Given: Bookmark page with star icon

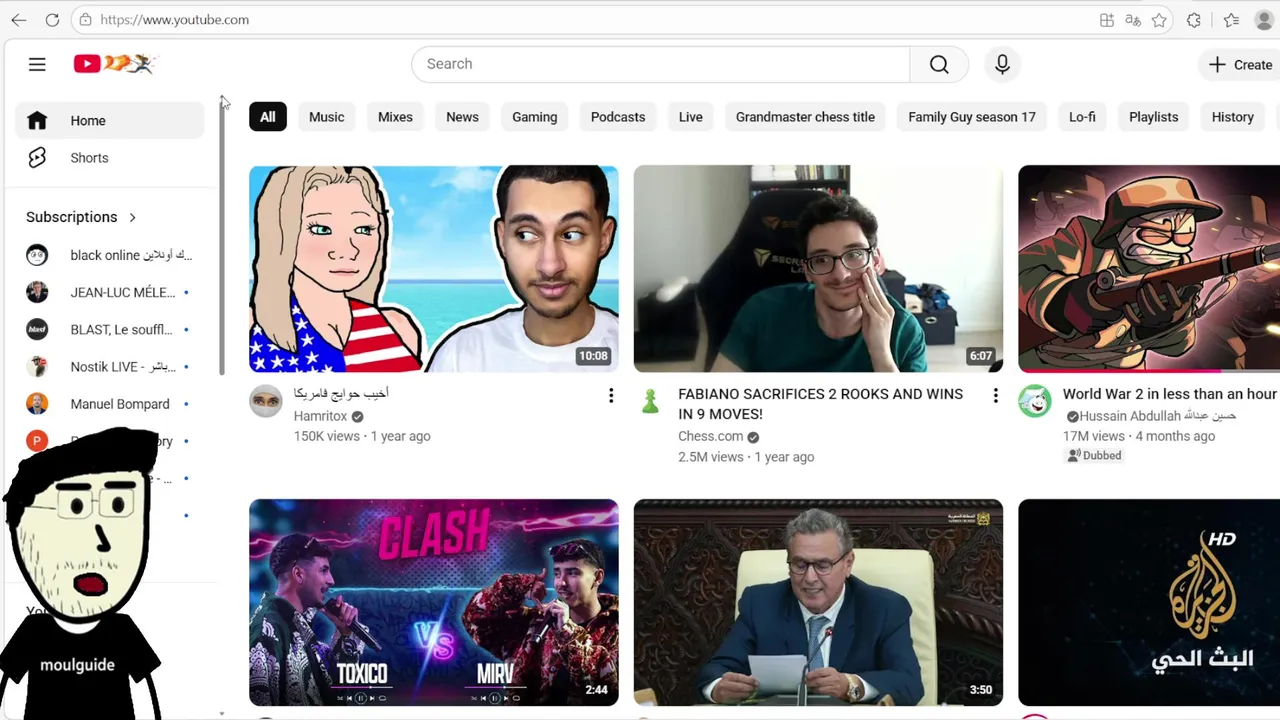Looking at the screenshot, I should pyautogui.click(x=1159, y=20).
